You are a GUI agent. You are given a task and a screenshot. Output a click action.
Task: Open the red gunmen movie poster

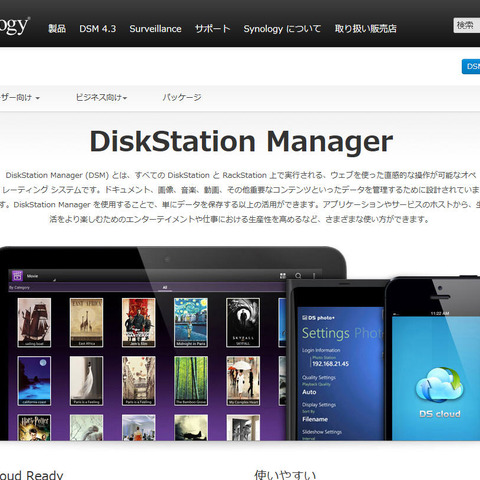[139, 322]
